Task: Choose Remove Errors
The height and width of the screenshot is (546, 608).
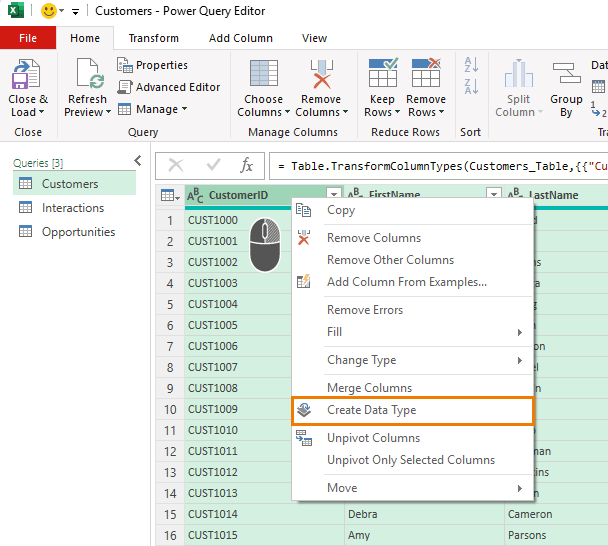Action: [x=413, y=310]
